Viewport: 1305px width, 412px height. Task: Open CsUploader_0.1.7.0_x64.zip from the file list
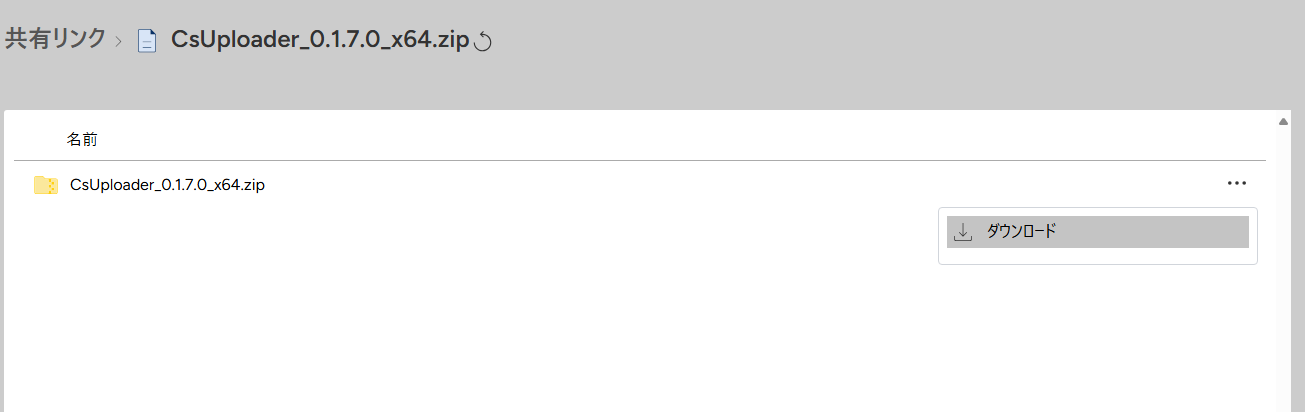click(x=167, y=185)
